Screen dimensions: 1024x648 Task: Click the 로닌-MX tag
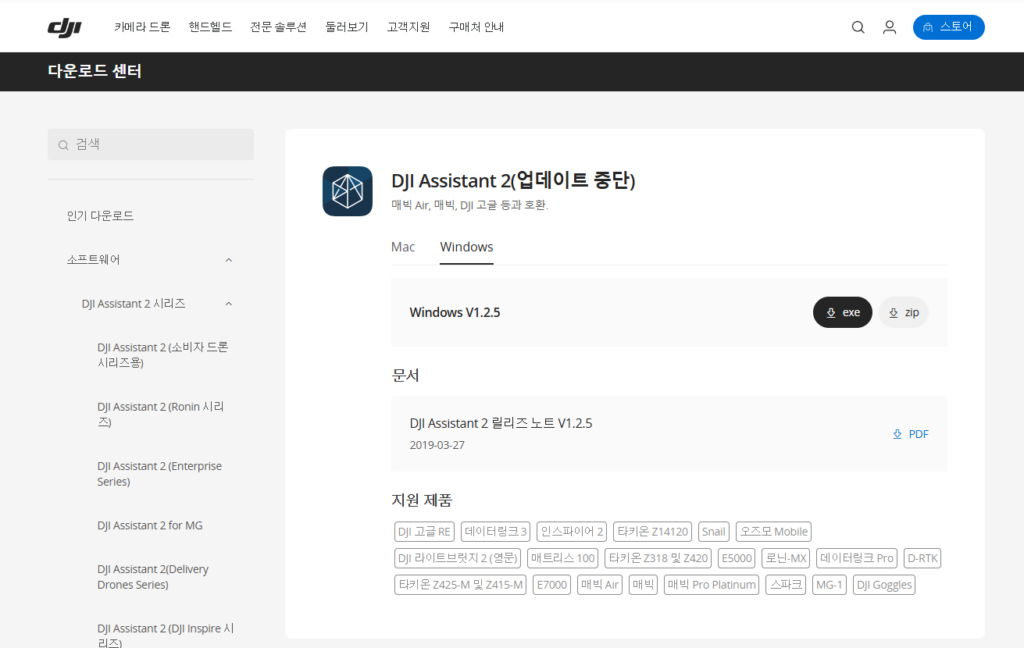coord(786,559)
